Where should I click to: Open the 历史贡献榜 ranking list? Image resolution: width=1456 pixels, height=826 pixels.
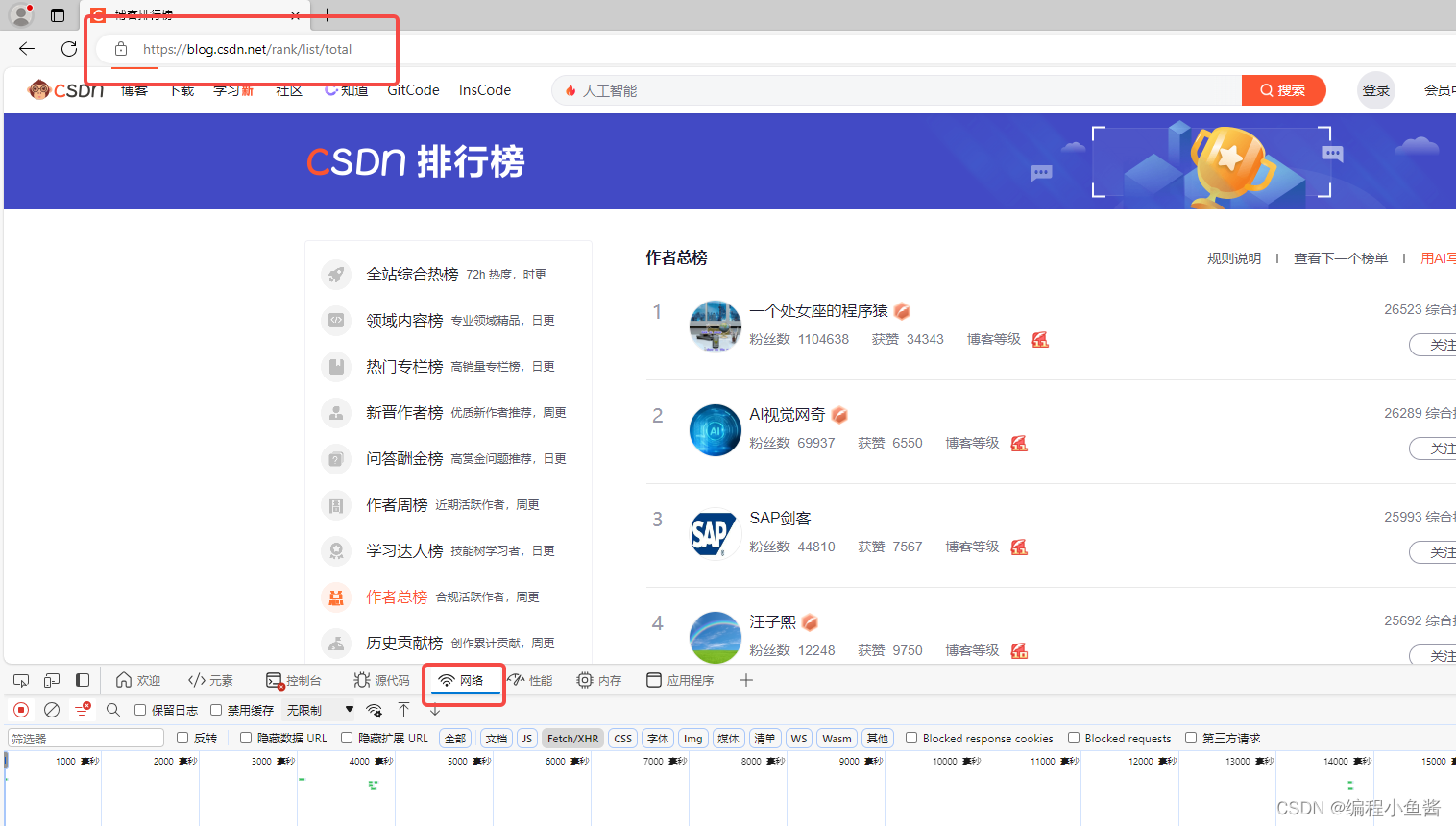click(405, 644)
